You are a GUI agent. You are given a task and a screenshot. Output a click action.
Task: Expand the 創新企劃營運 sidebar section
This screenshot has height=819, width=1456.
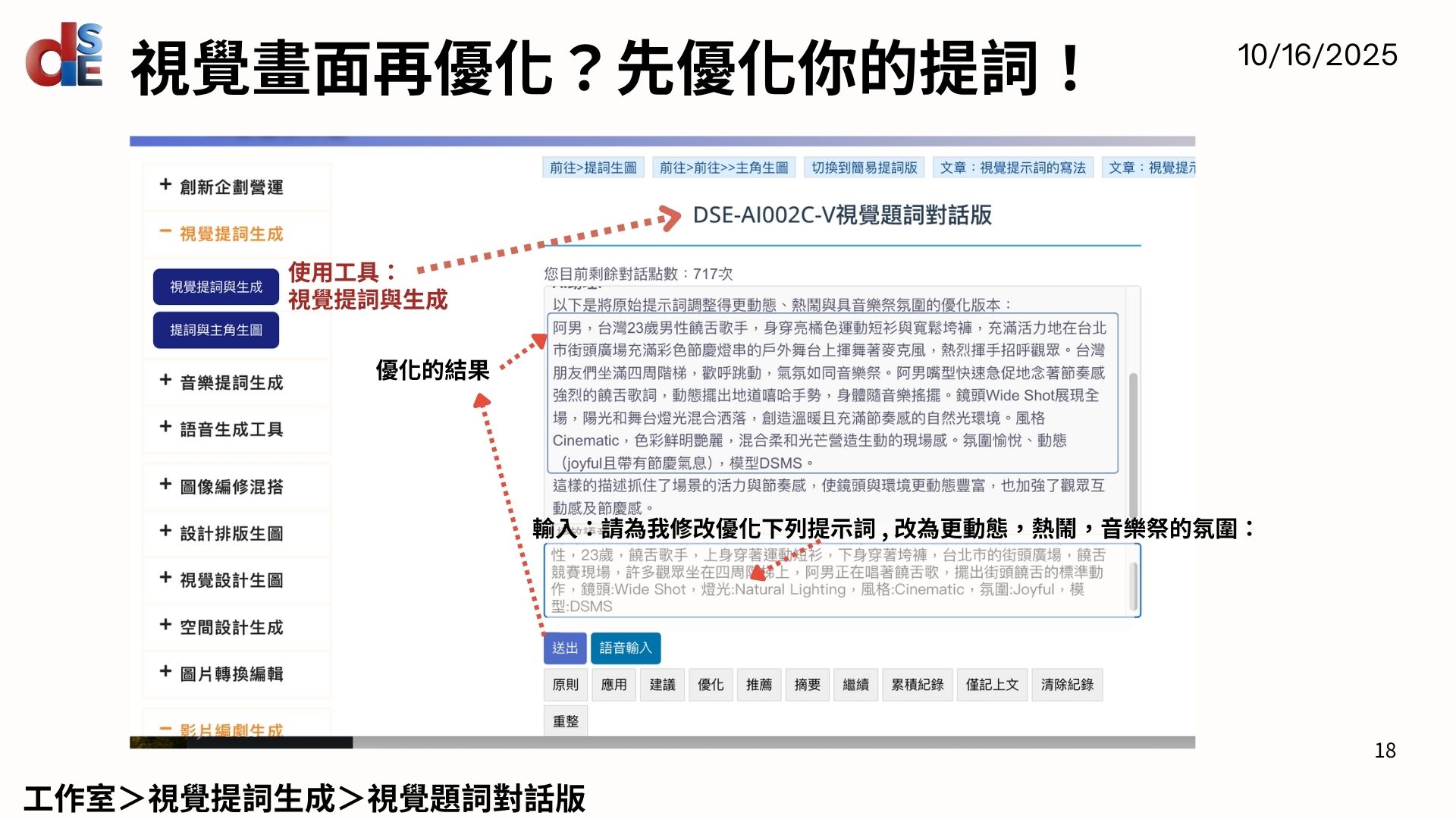pyautogui.click(x=231, y=187)
